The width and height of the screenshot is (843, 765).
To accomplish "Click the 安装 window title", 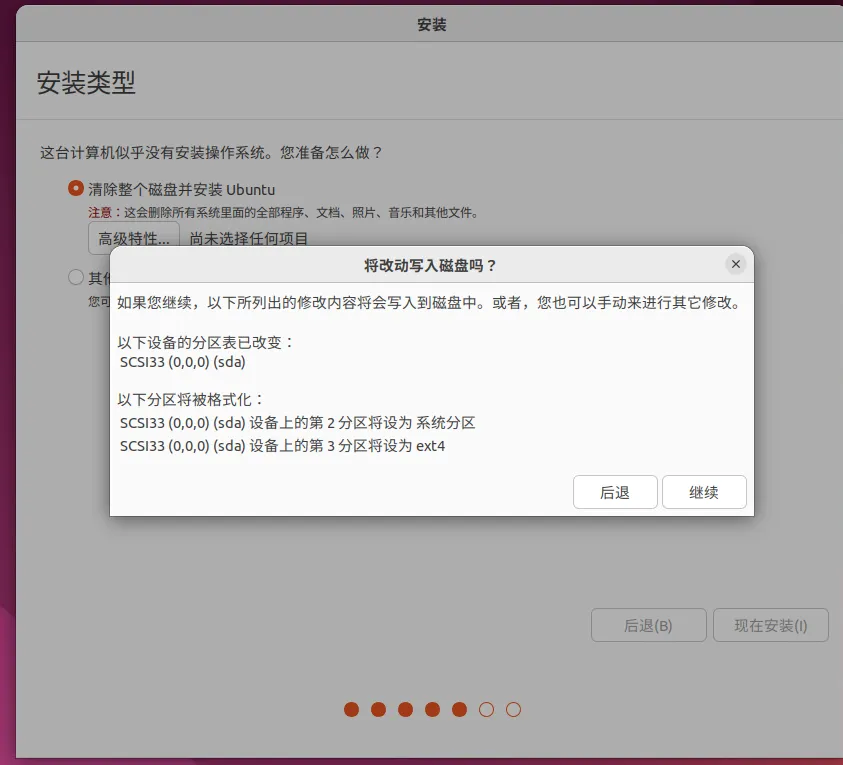I will coord(432,24).
